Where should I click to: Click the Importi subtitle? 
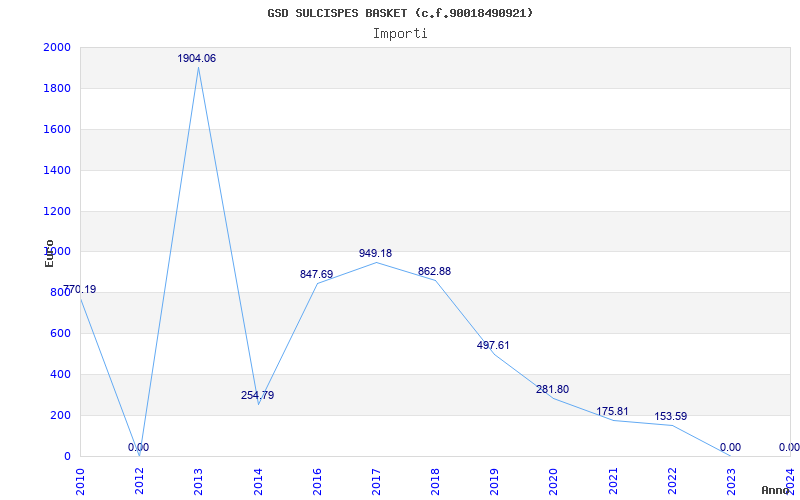(400, 34)
